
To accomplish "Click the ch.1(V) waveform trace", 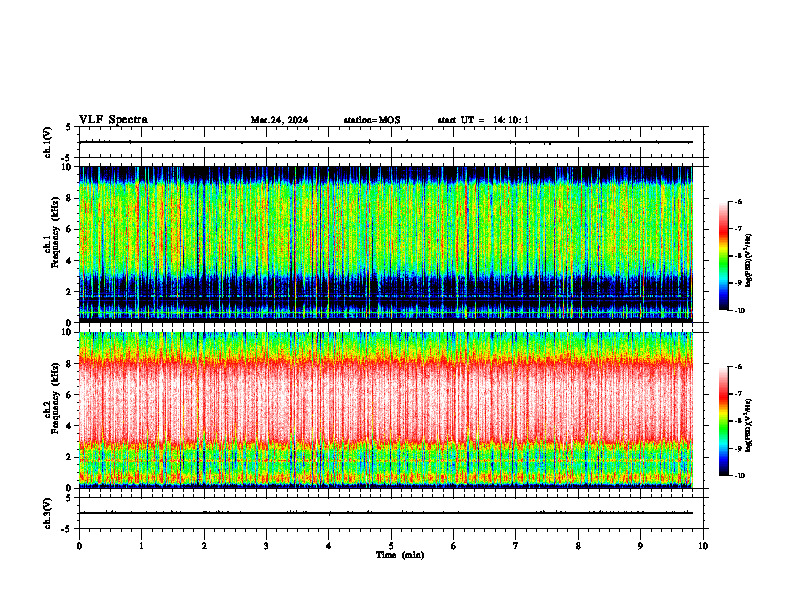I will pos(386,142).
